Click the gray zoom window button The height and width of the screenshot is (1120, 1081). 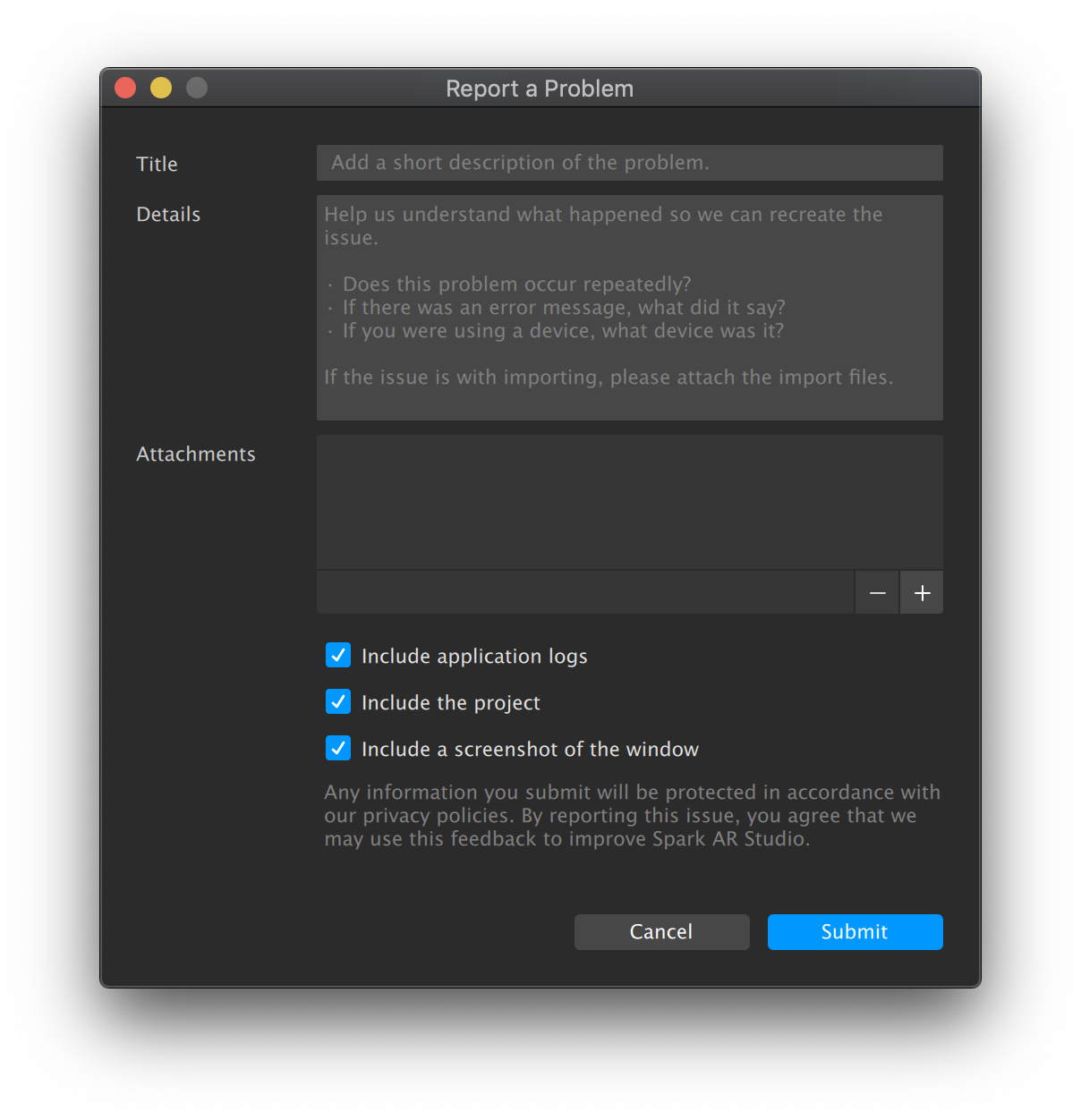[197, 88]
